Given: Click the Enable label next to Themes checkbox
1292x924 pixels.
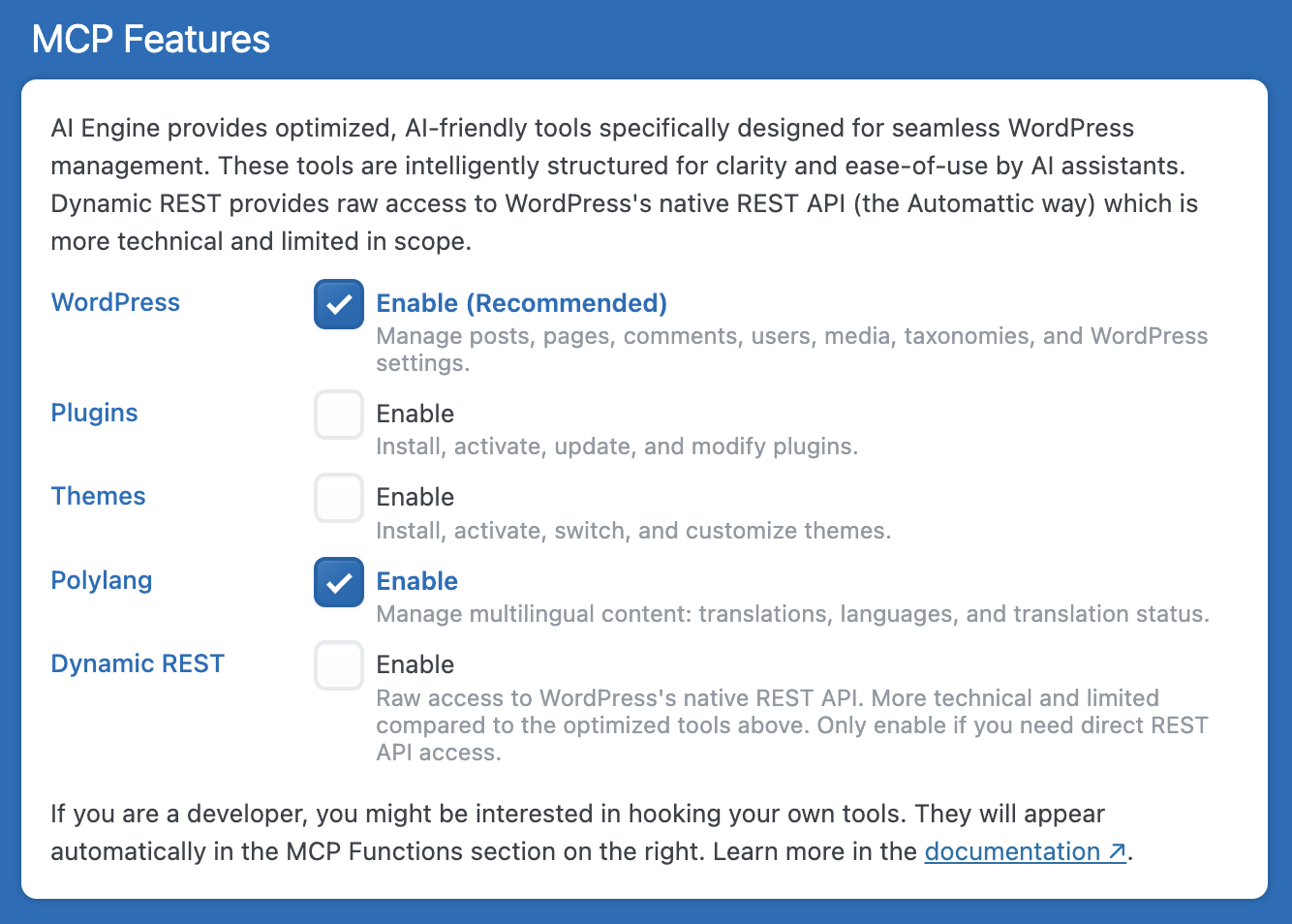Looking at the screenshot, I should click(x=415, y=497).
